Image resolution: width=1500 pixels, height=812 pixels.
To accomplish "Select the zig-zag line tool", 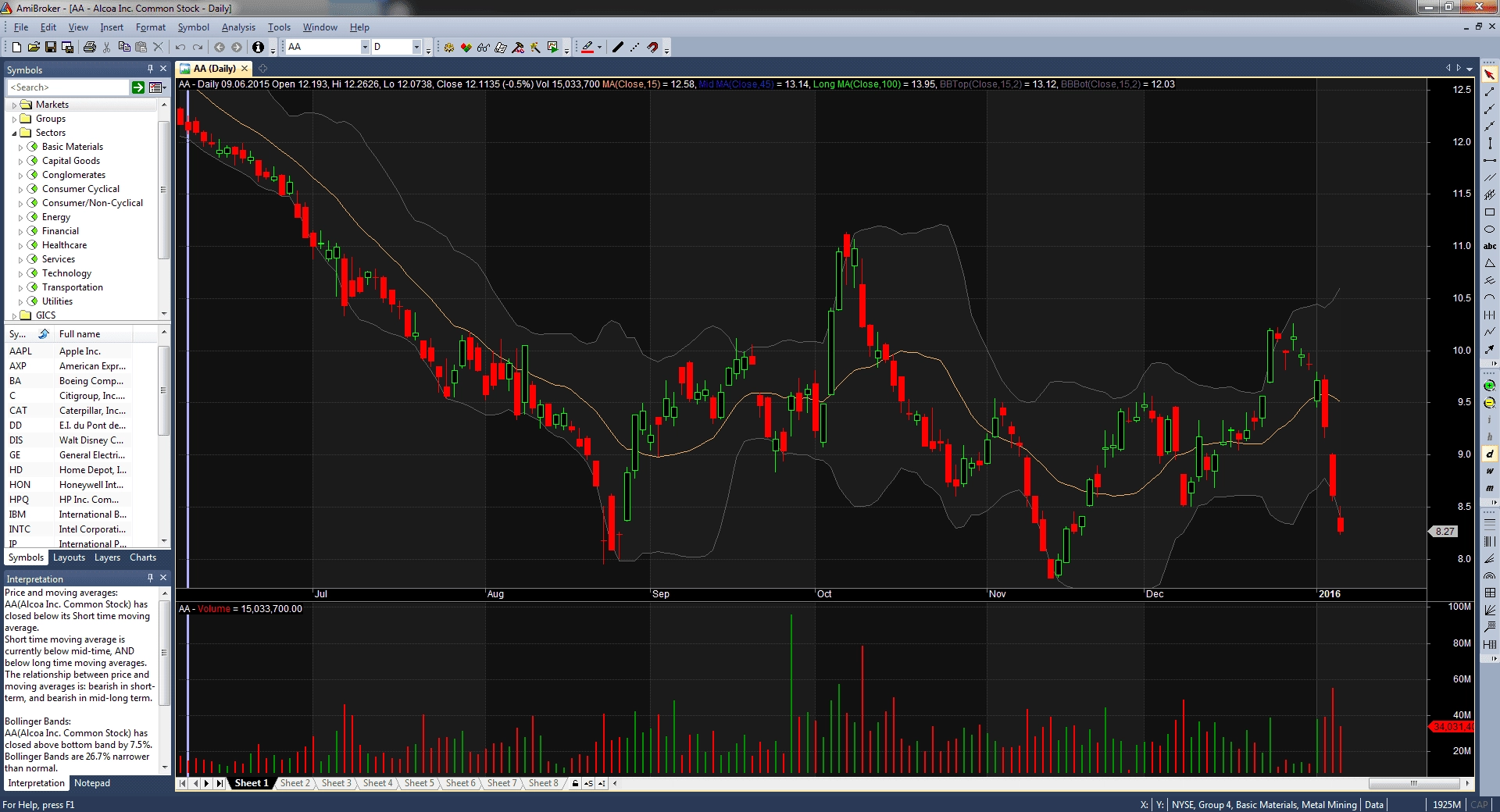I will click(1490, 333).
